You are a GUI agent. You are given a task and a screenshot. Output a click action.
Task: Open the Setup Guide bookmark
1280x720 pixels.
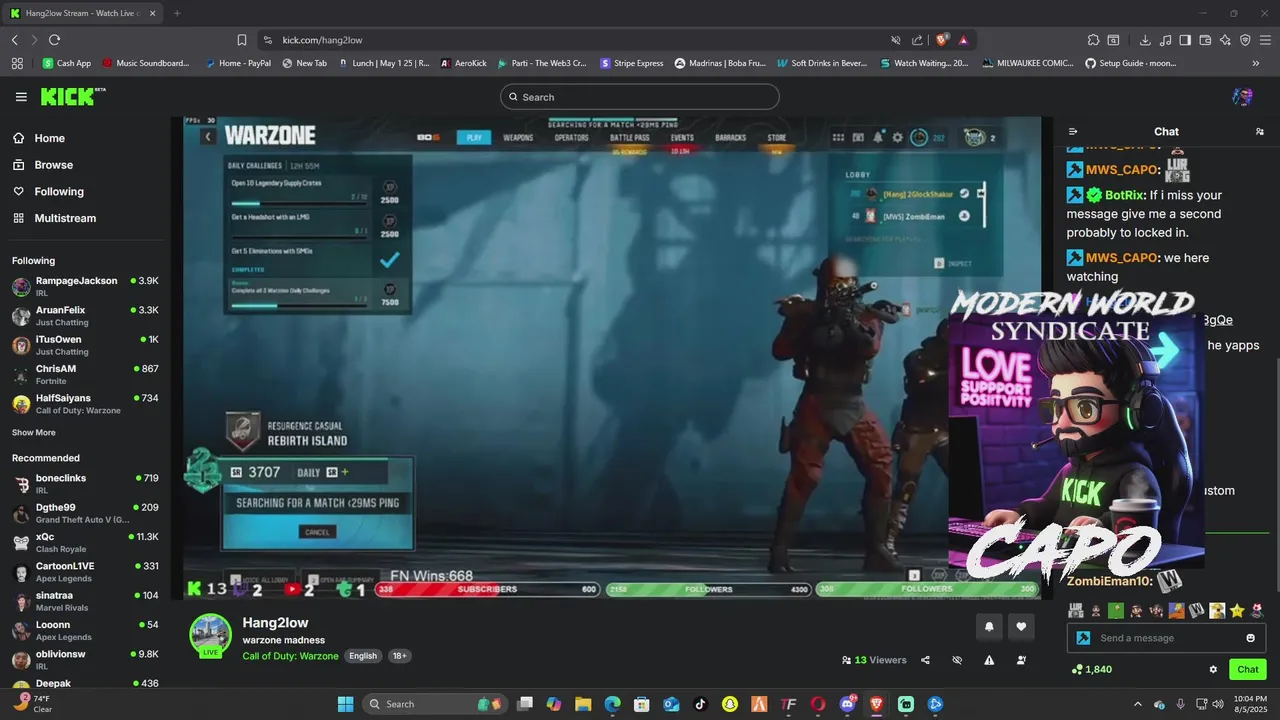click(1130, 63)
